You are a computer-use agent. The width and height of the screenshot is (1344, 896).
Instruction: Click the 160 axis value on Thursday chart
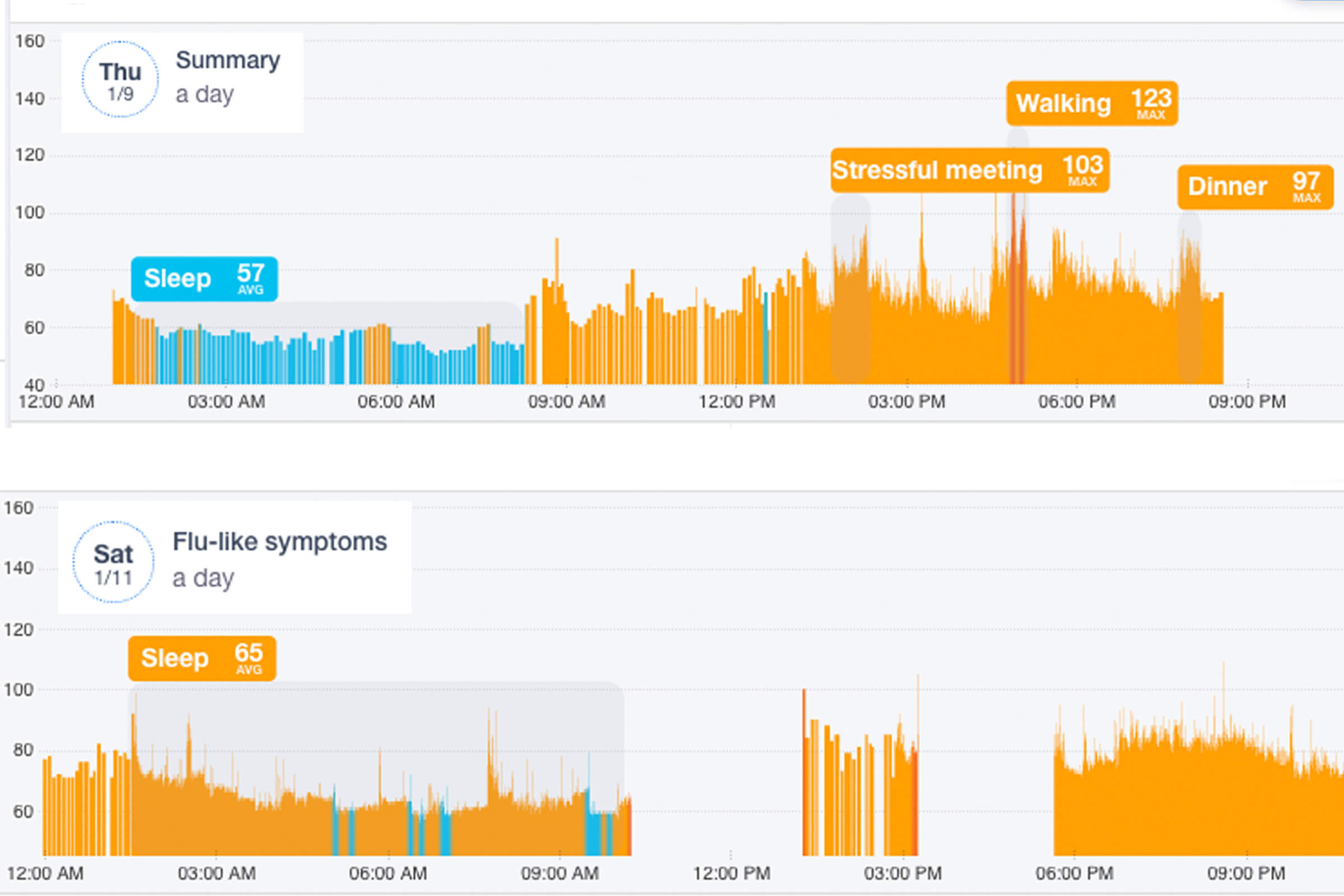30,41
